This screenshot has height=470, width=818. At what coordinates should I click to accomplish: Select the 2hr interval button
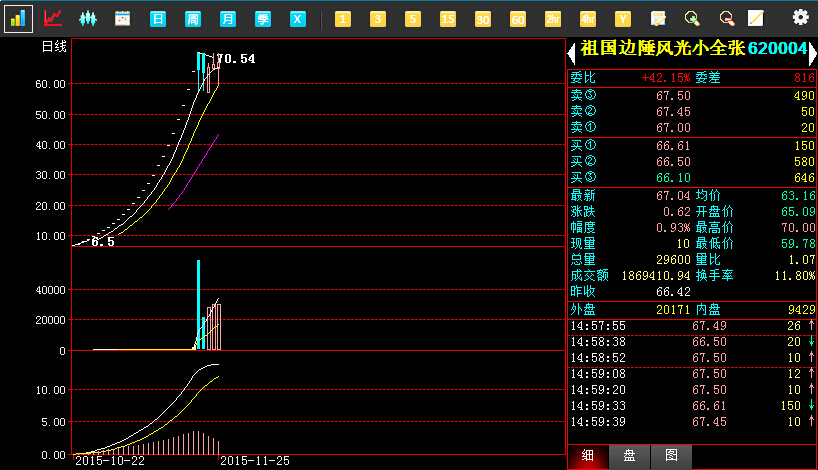click(x=553, y=19)
